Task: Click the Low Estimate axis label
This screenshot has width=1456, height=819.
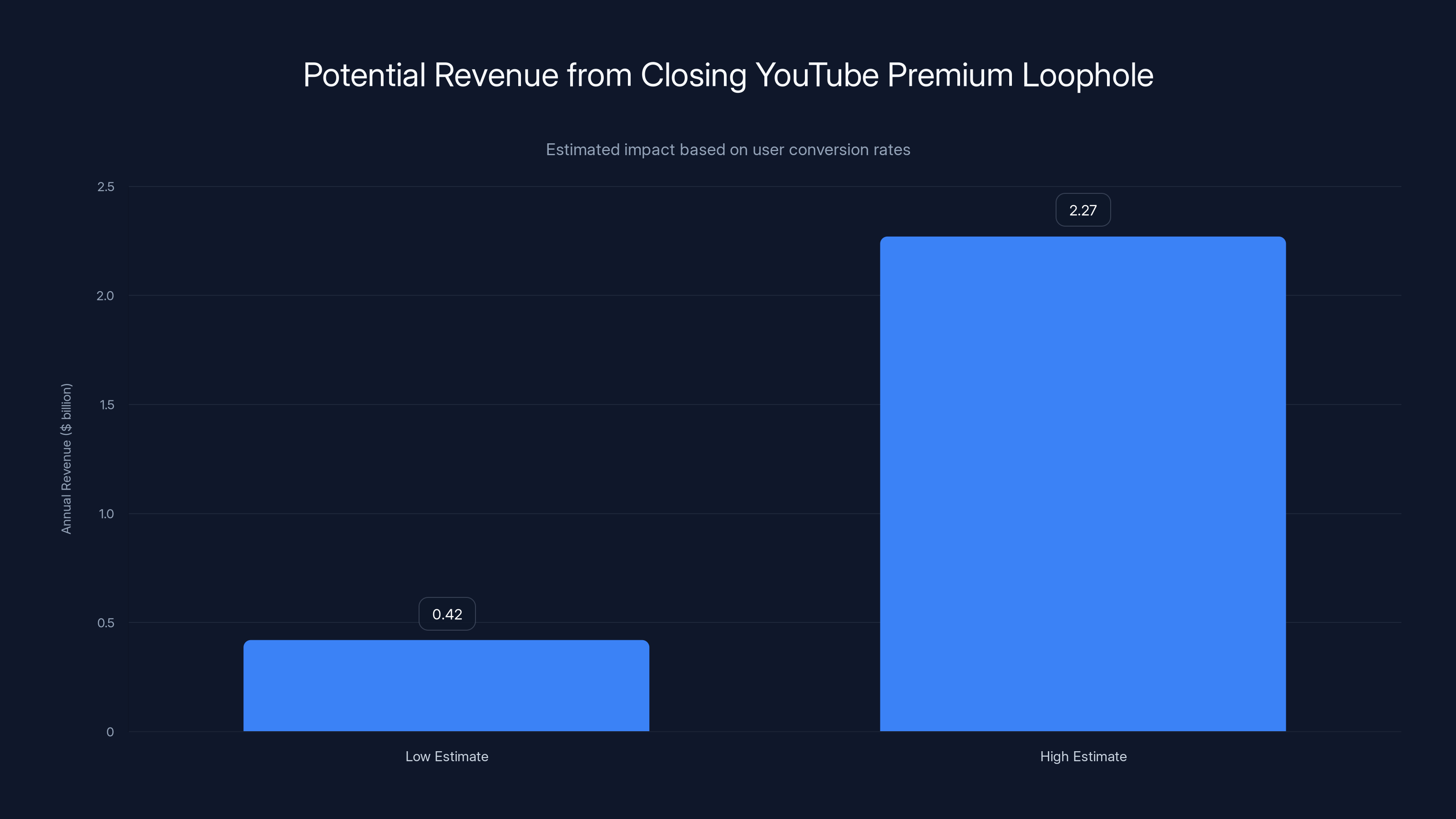Action: [446, 756]
